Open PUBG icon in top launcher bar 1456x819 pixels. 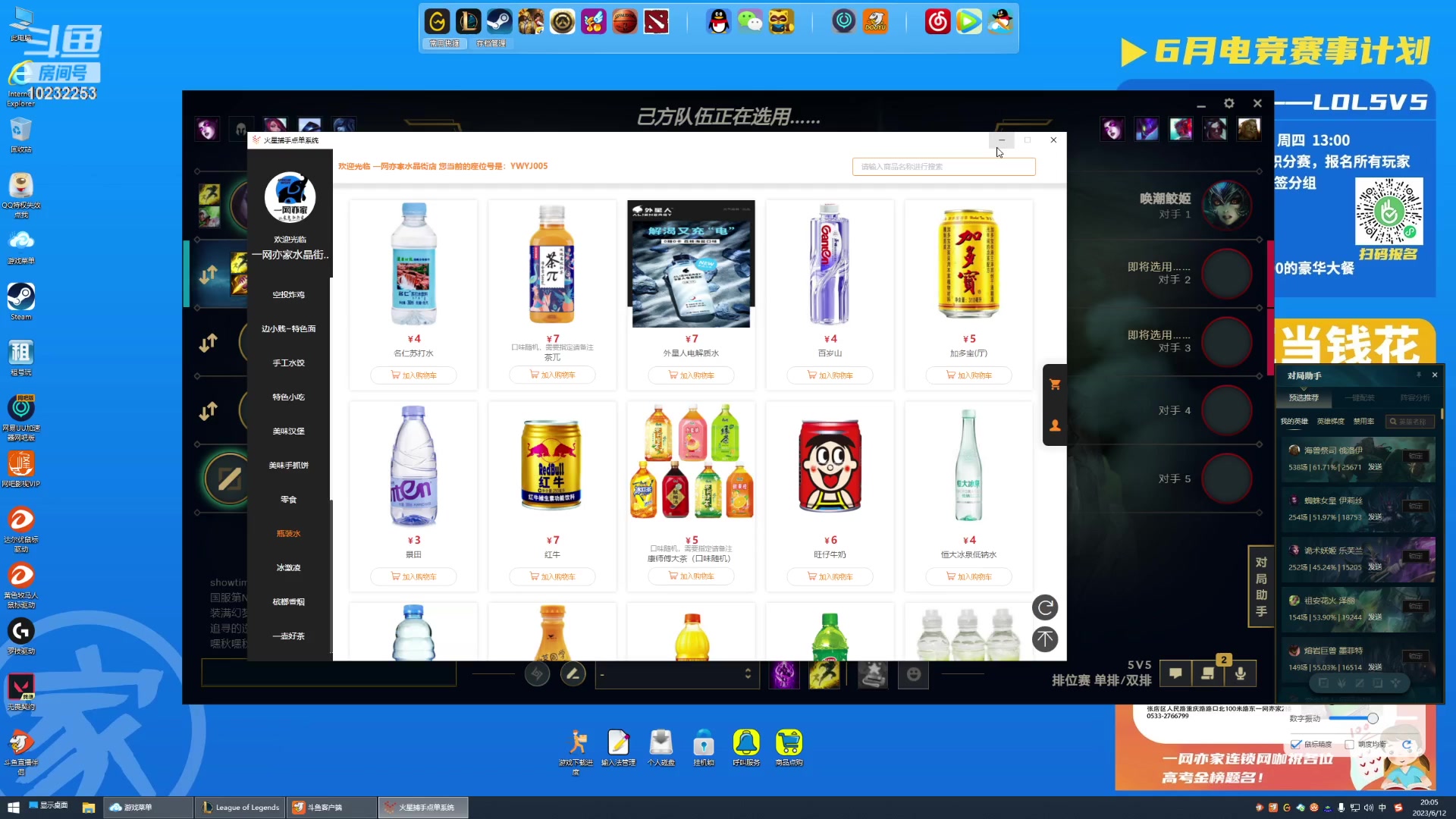point(531,21)
